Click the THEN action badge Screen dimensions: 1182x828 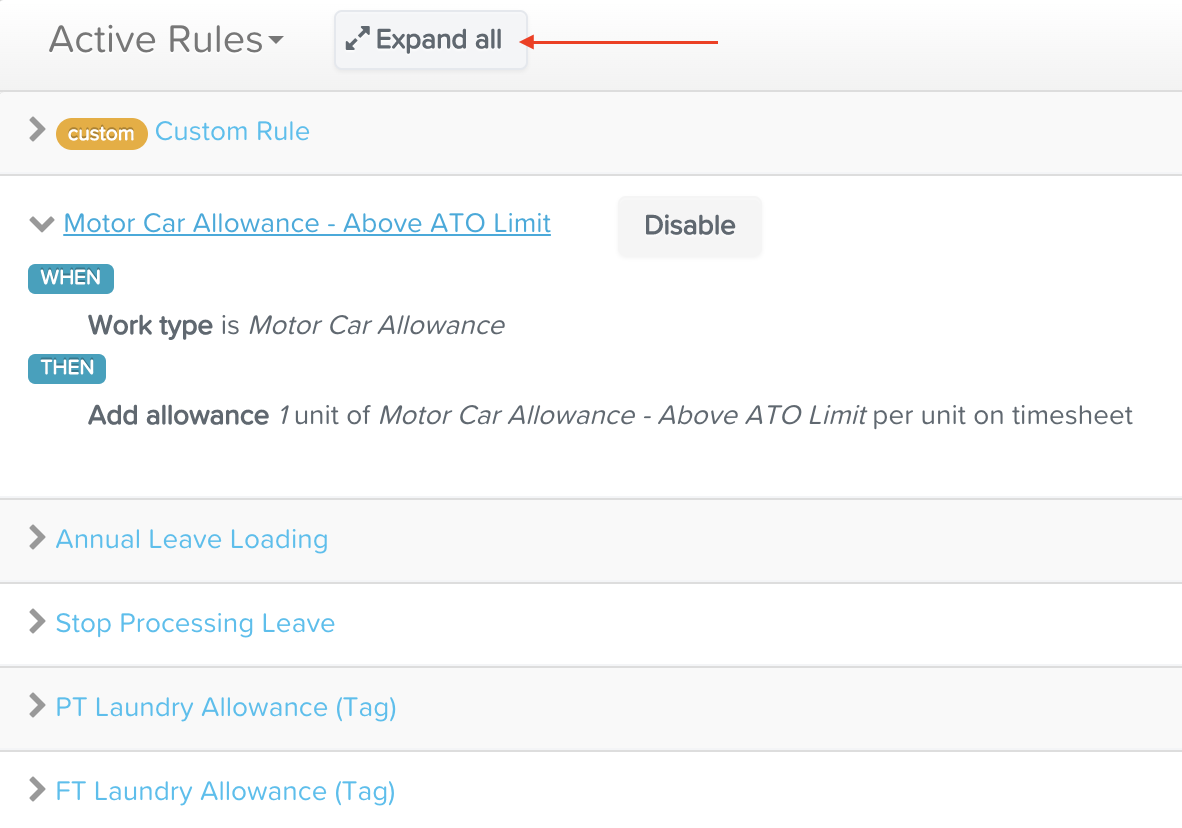point(67,368)
